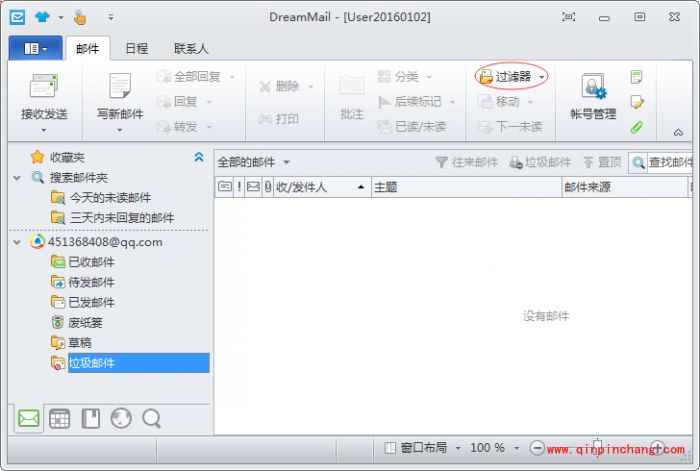
Task: Click the zoom out minus button
Action: point(537,448)
